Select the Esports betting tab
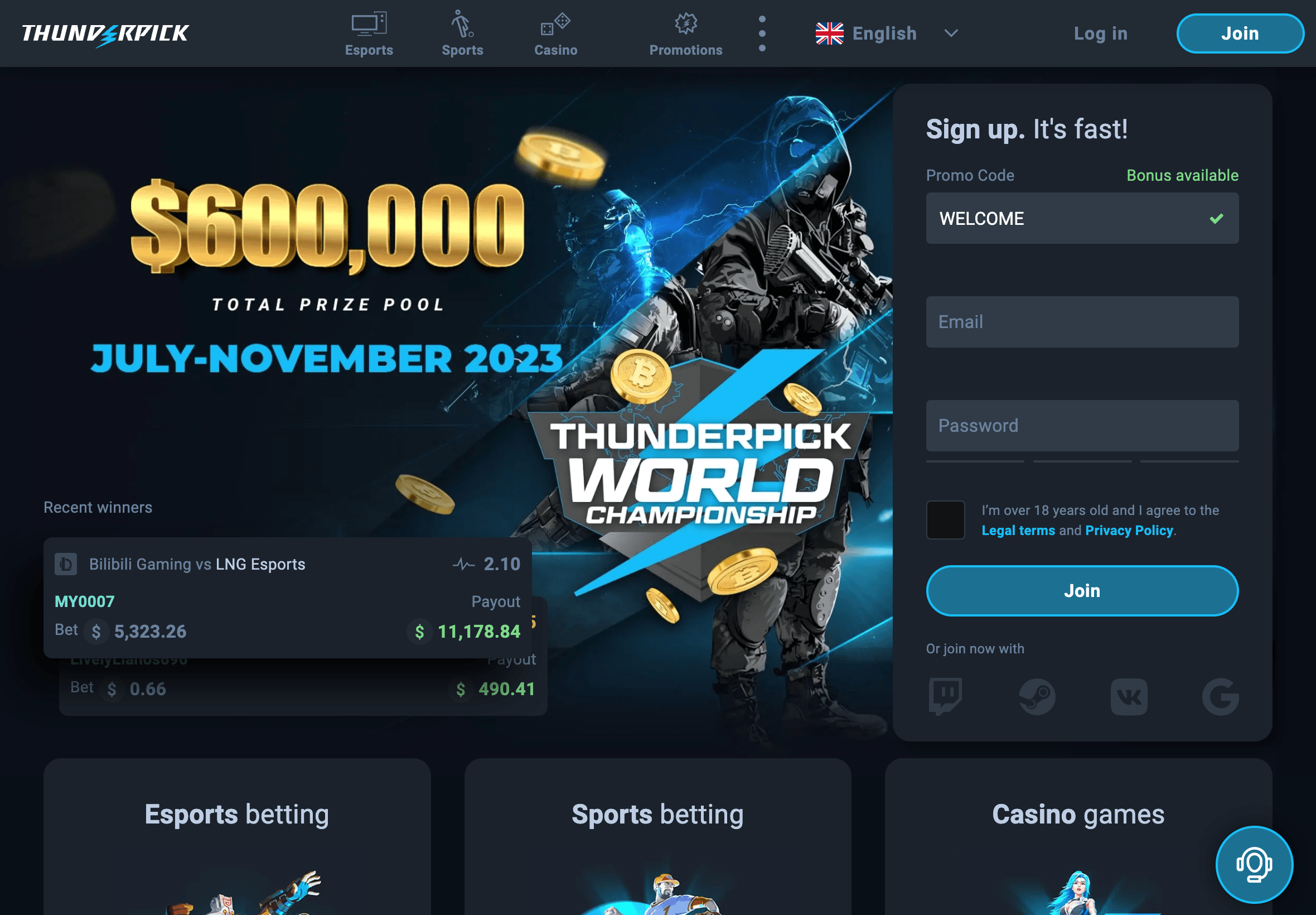1316x915 pixels. click(237, 813)
